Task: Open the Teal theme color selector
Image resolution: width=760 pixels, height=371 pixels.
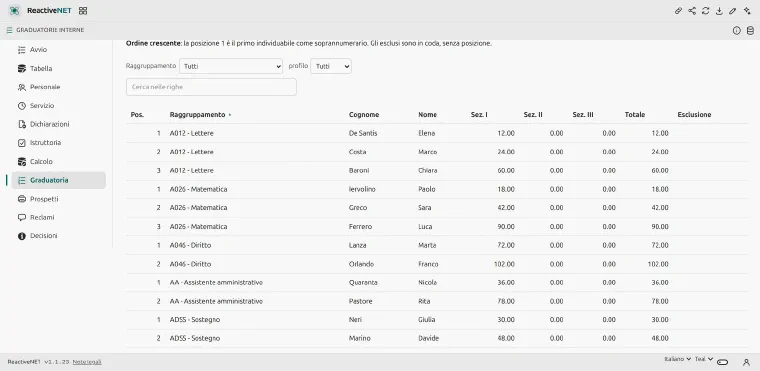Action: (704, 359)
